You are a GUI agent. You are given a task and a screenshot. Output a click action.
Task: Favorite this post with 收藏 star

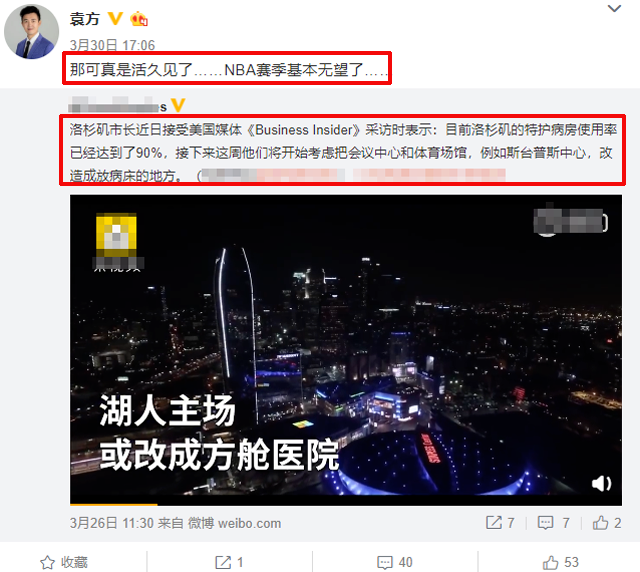point(64,562)
